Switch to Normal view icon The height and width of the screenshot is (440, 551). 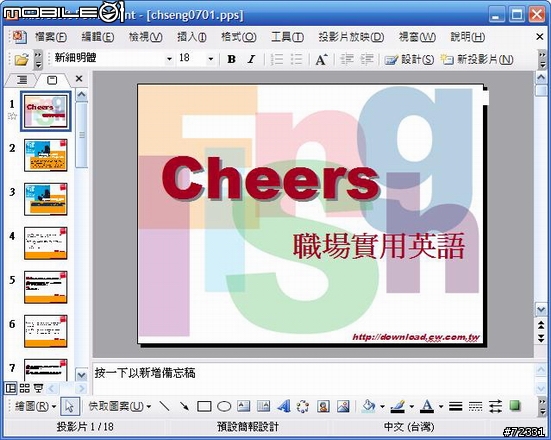click(x=11, y=388)
